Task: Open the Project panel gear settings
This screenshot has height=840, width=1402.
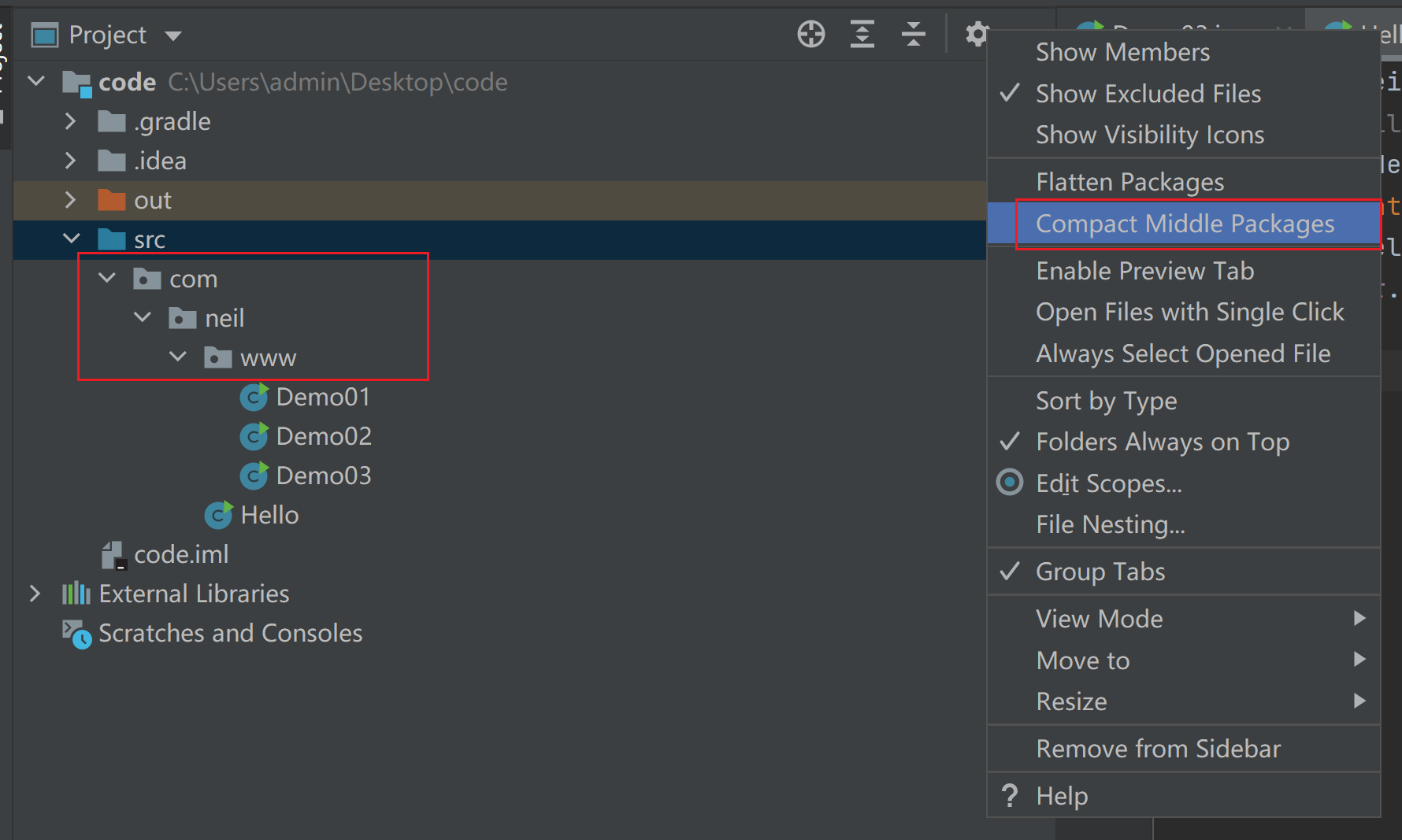Action: [977, 35]
